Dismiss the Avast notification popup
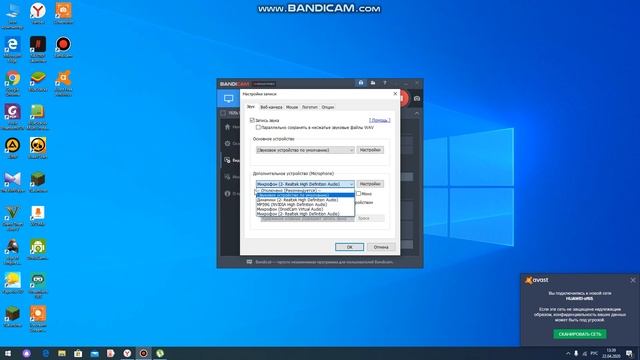 [633, 280]
